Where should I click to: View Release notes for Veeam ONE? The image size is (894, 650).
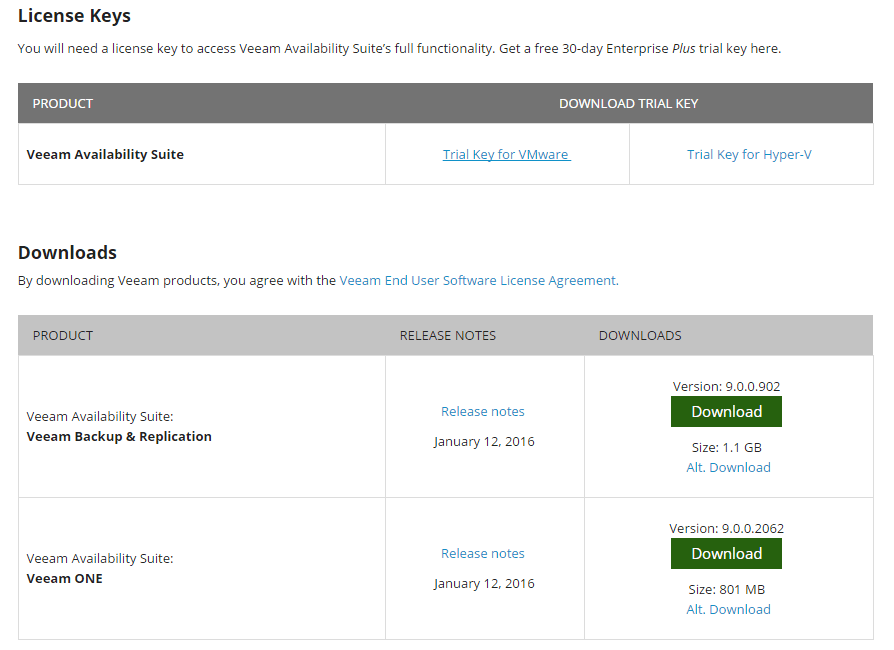click(x=482, y=554)
